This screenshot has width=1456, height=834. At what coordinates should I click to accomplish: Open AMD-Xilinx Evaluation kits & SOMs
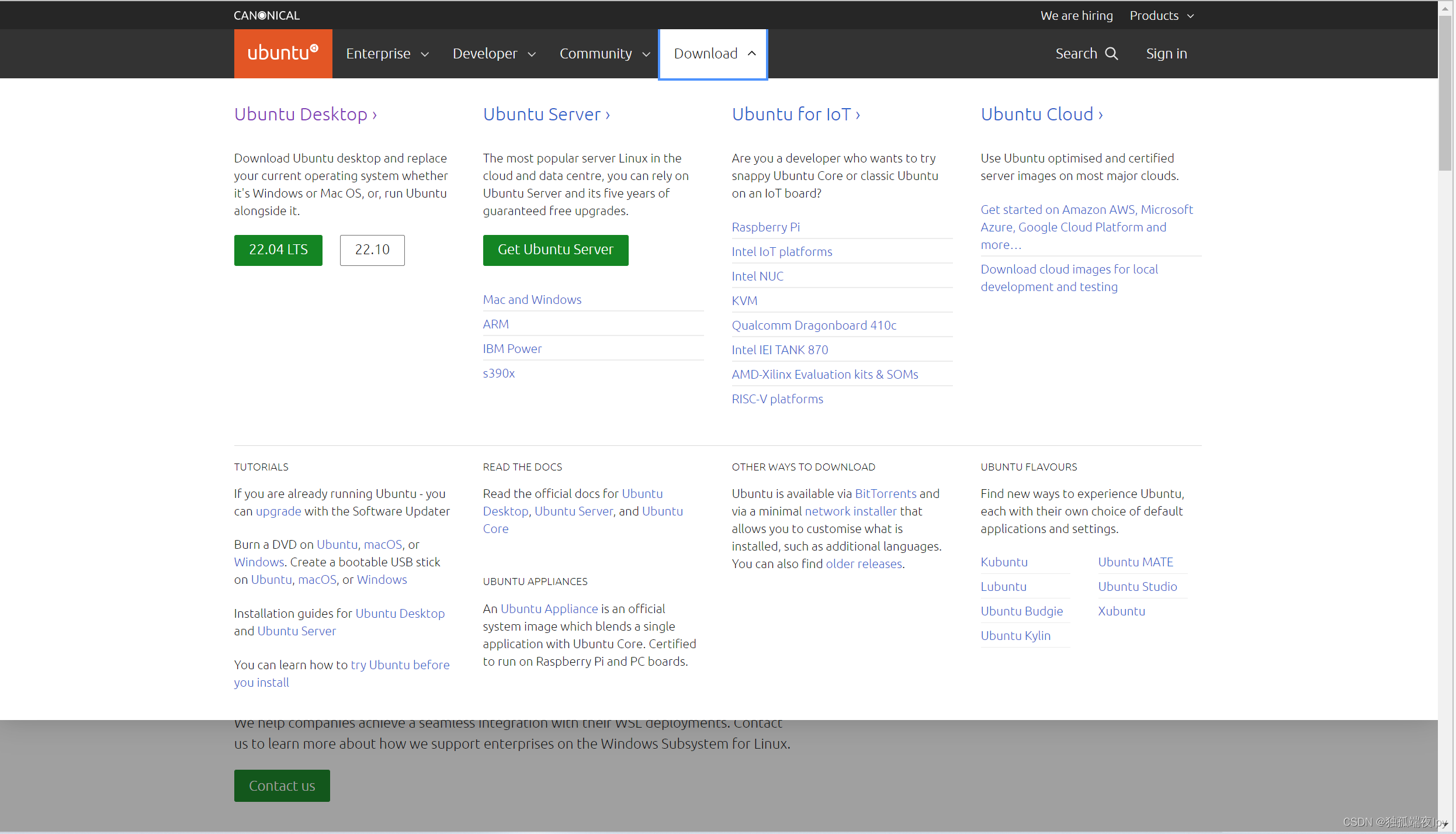pos(825,374)
